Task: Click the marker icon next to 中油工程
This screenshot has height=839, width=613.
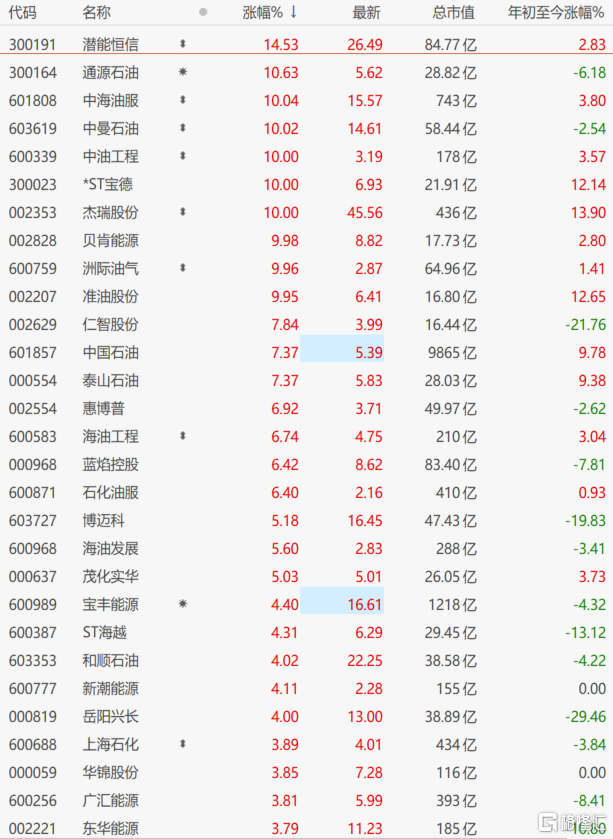Action: (x=182, y=156)
